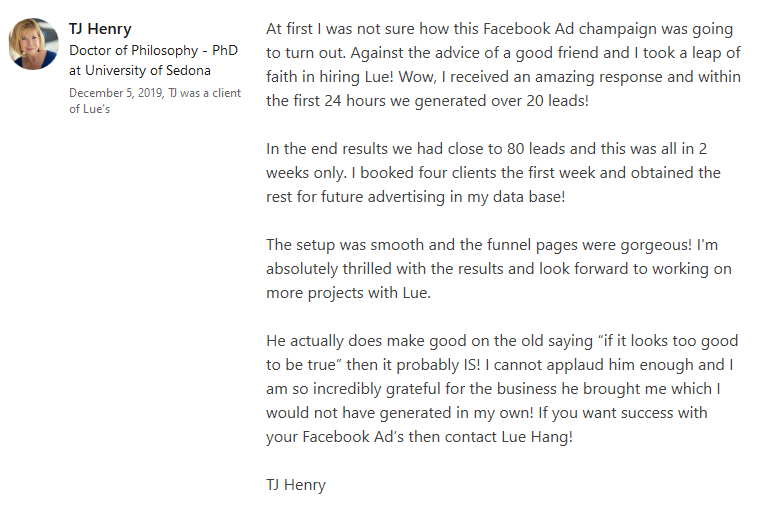
Task: Click the bold TJ Henry name heading
Action: click(100, 29)
